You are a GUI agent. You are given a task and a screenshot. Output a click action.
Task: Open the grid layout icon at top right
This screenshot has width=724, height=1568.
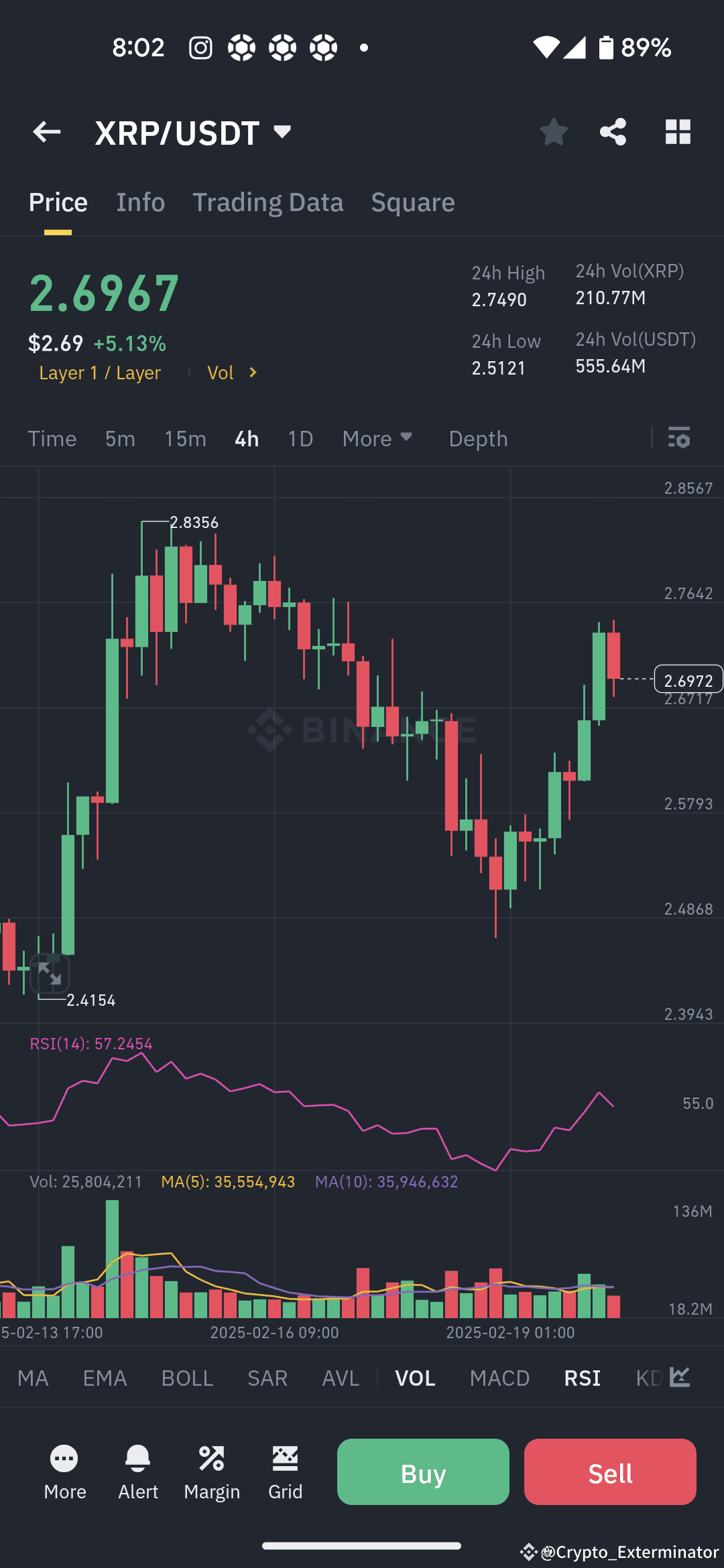[678, 132]
